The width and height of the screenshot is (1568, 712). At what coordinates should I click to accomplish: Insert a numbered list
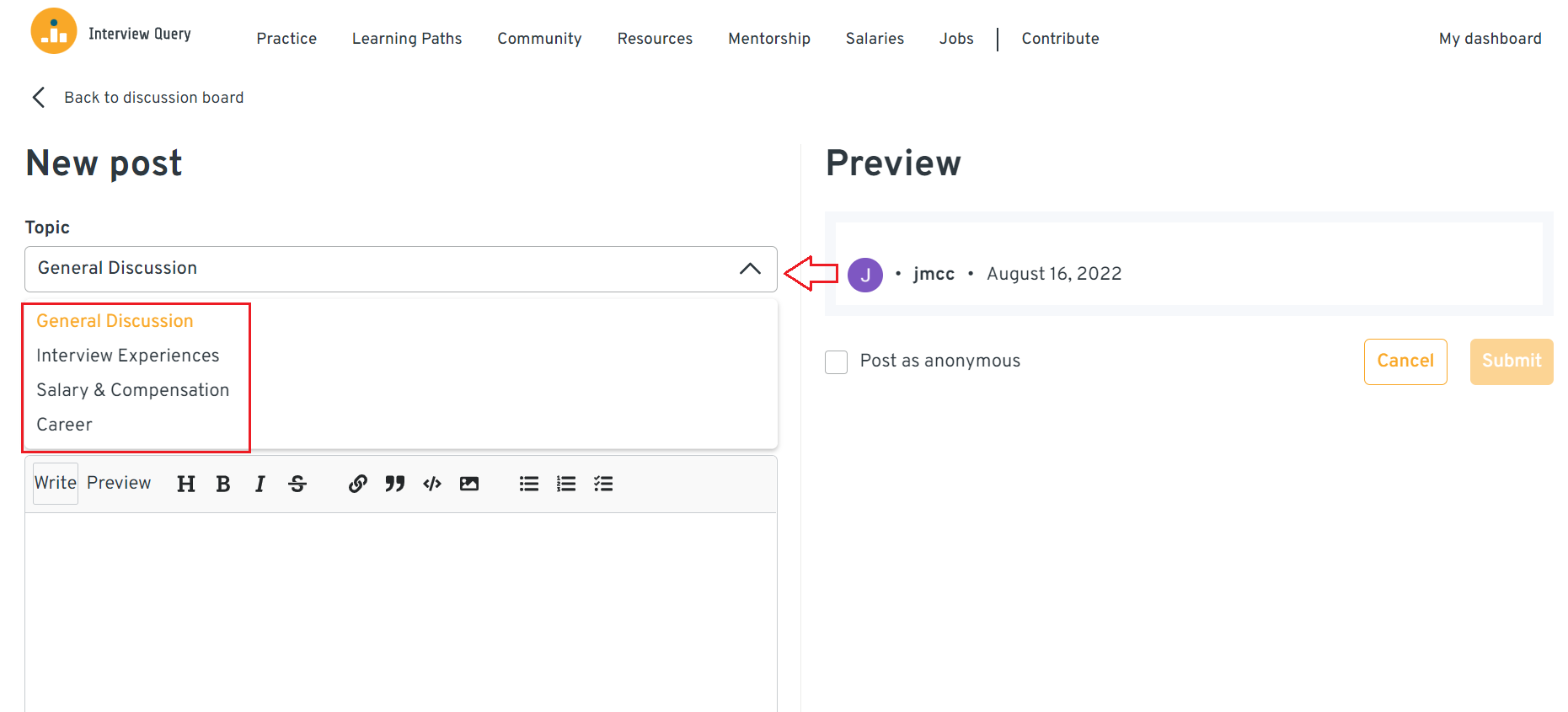tap(566, 484)
